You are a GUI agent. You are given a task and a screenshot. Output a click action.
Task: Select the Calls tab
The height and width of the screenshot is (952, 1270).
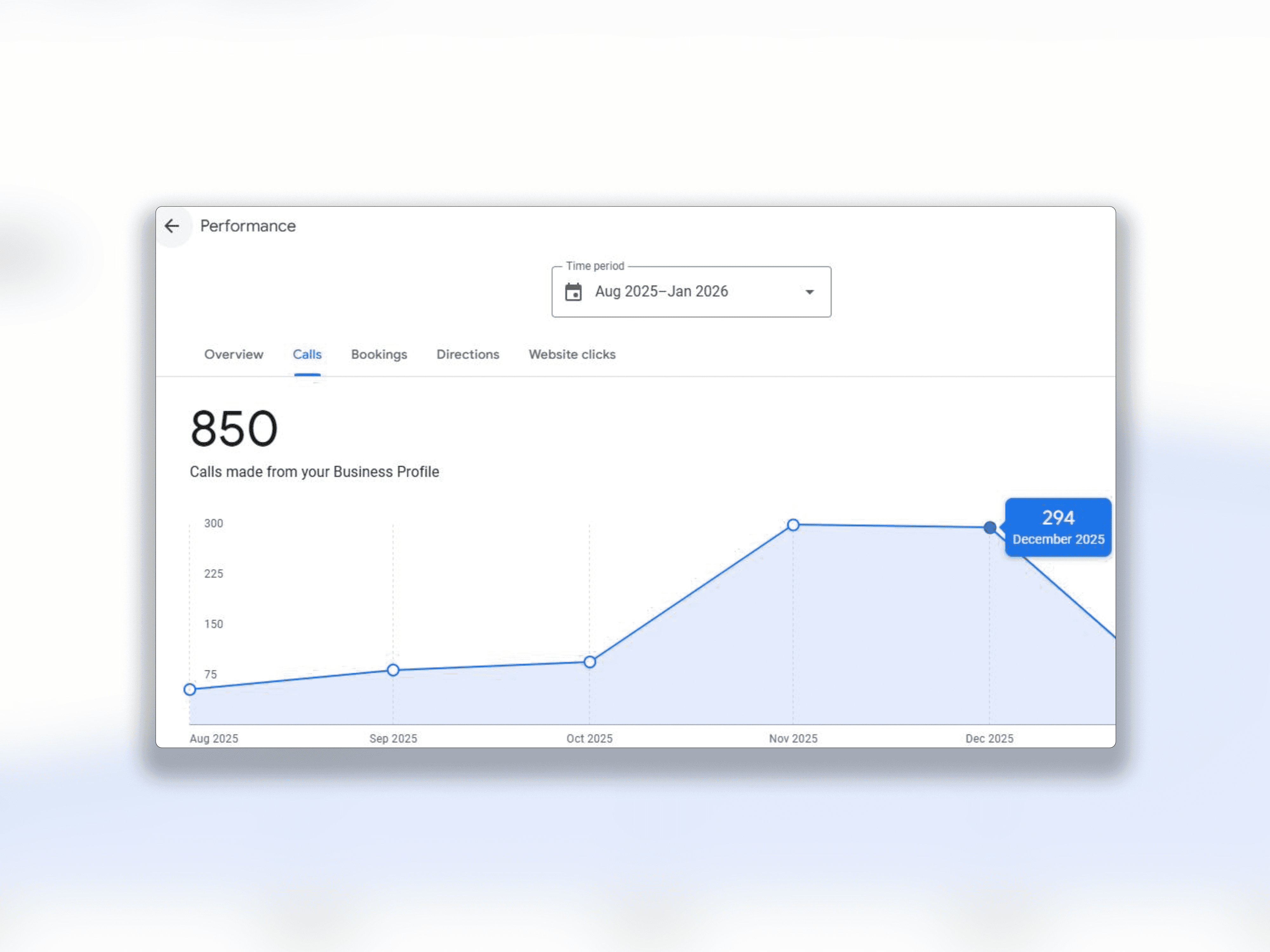(x=307, y=355)
